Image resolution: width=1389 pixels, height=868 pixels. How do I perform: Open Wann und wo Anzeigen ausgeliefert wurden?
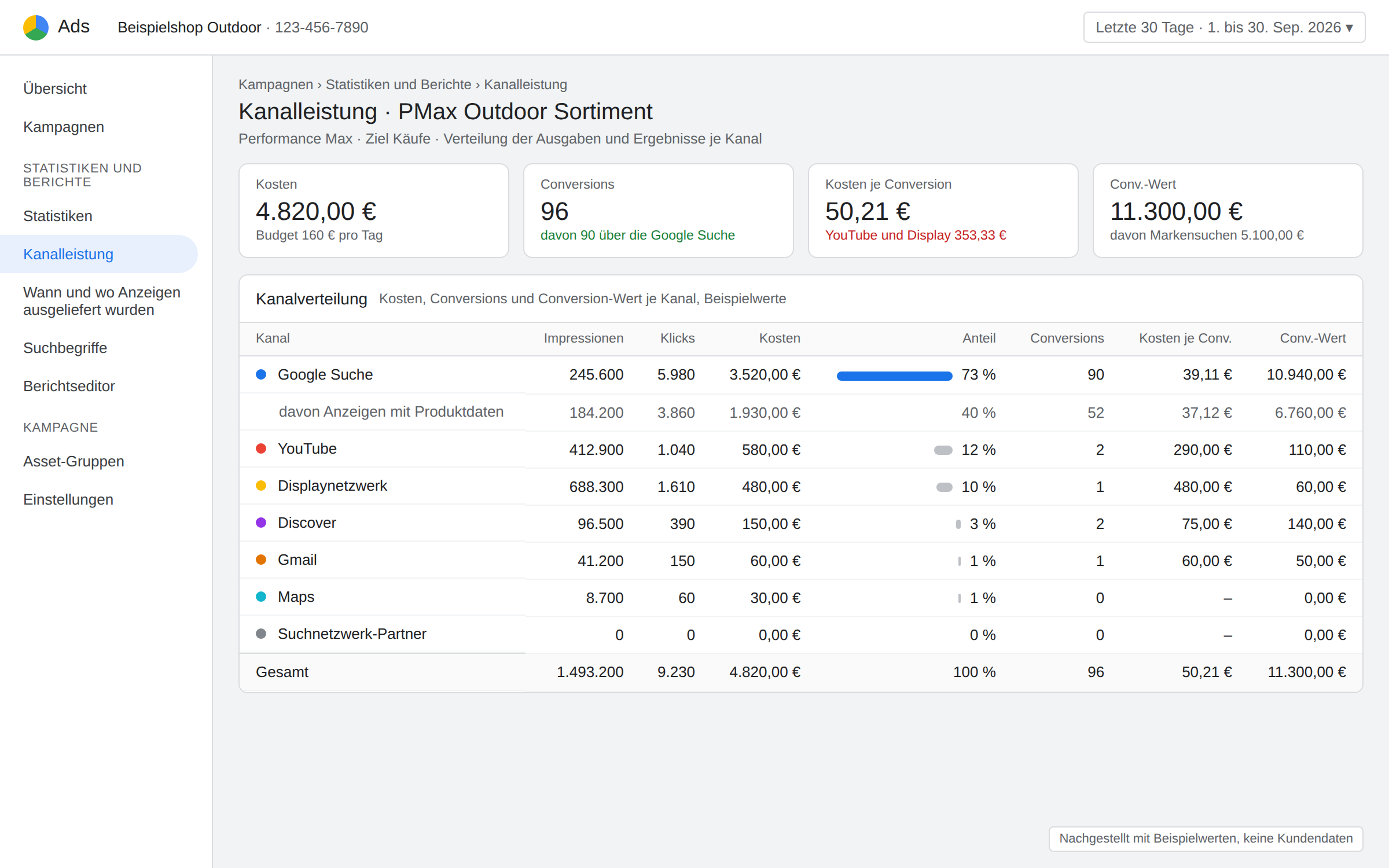(x=102, y=301)
